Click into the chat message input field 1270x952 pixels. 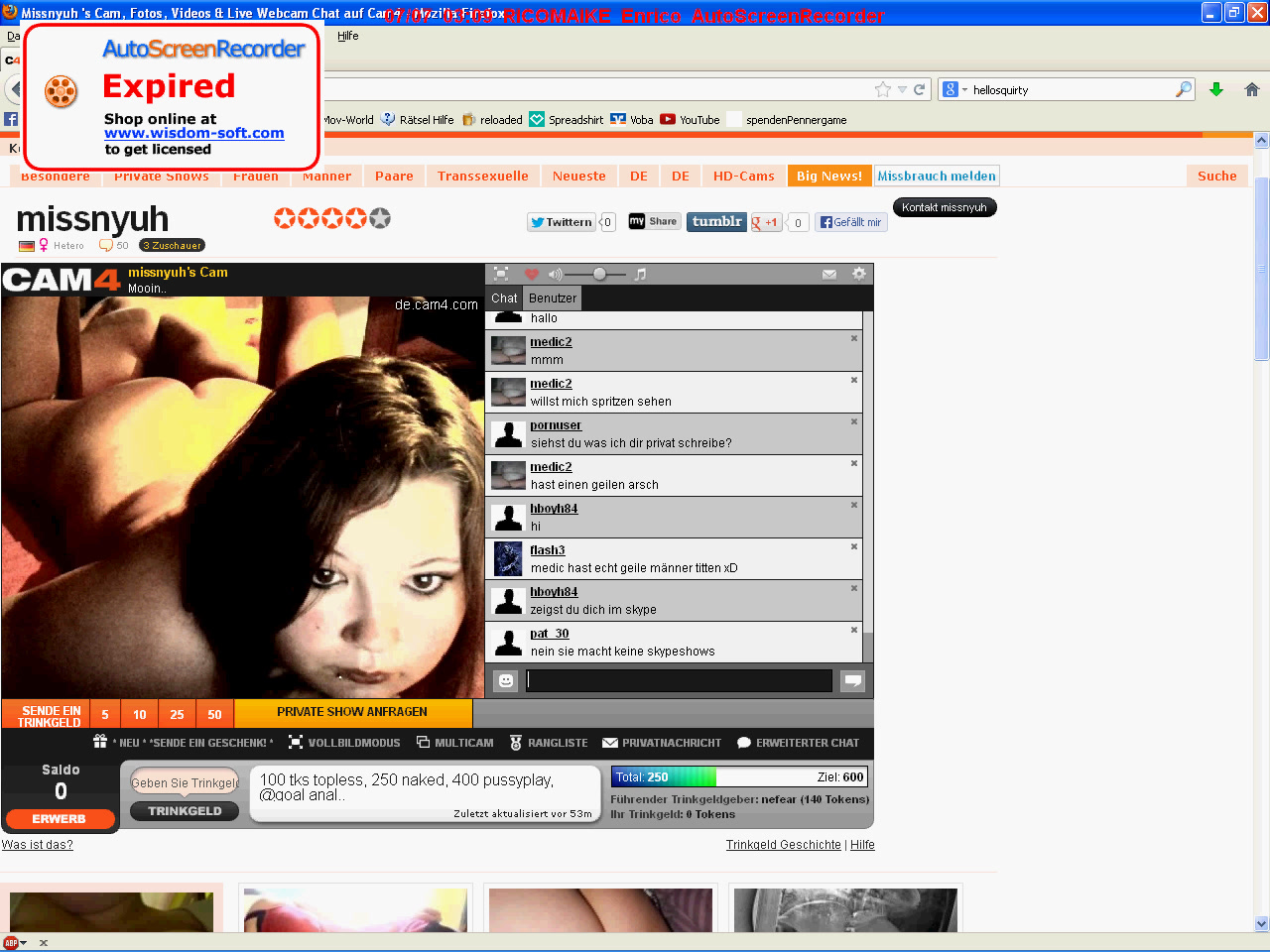[x=680, y=680]
